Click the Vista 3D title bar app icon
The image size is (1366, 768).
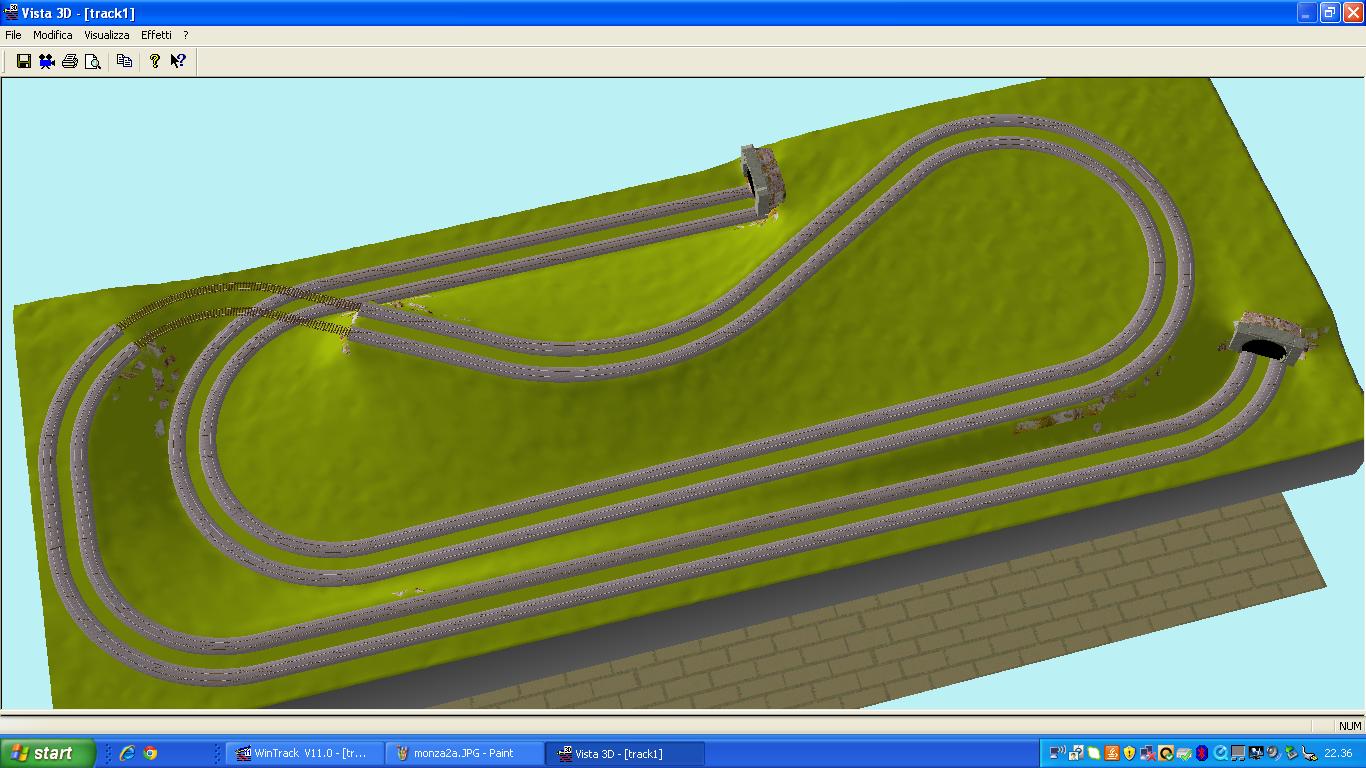point(11,12)
